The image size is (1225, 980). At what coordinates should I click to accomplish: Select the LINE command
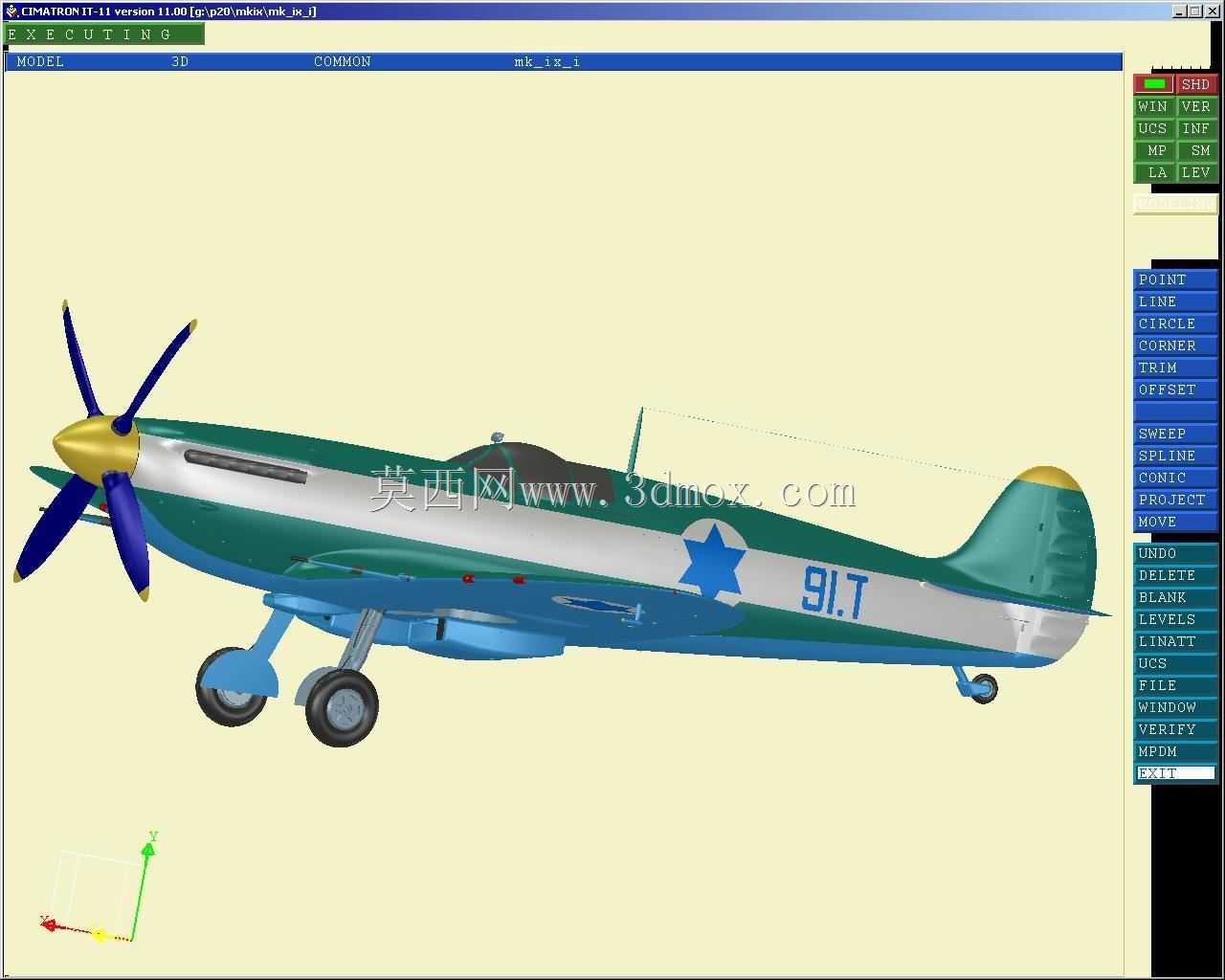(x=1175, y=301)
